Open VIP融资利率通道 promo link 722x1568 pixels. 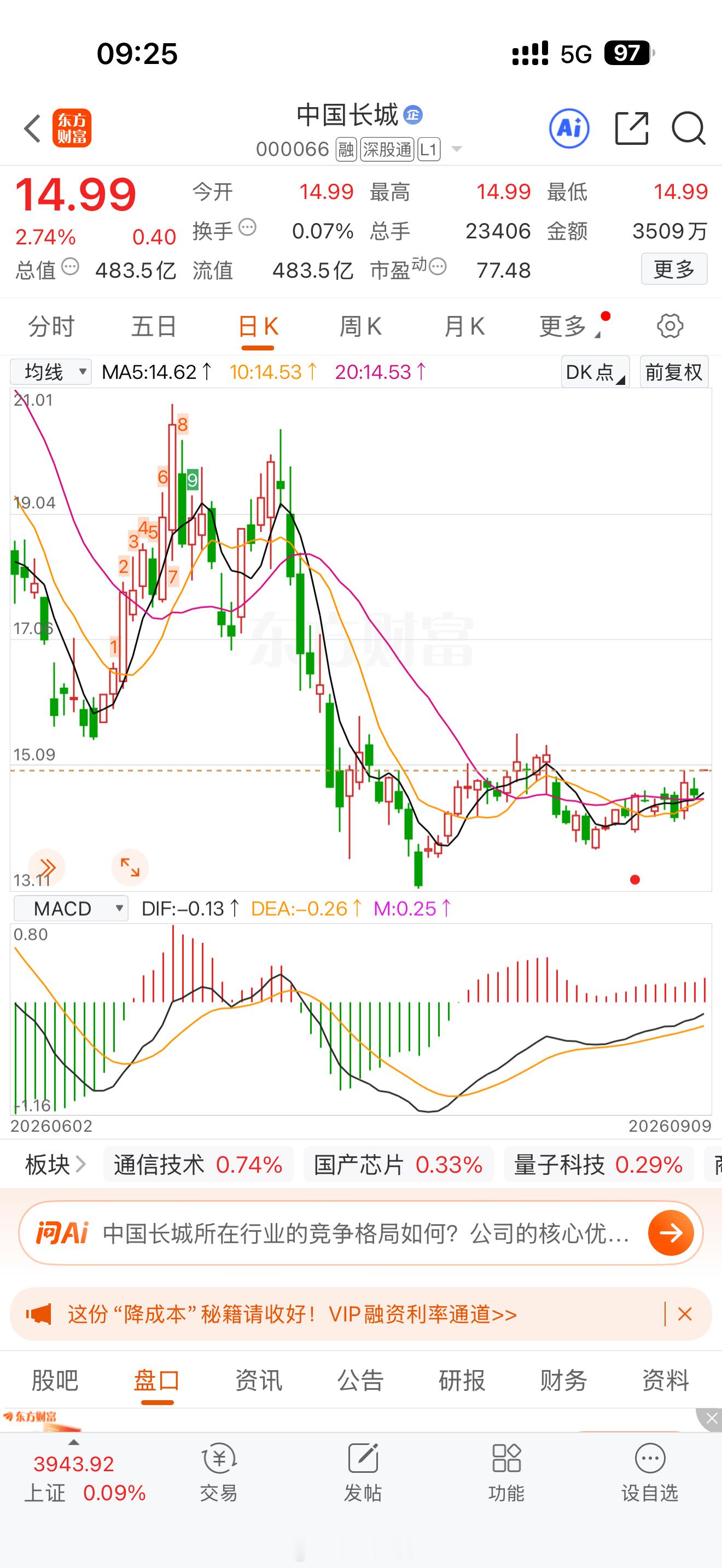tap(423, 1314)
